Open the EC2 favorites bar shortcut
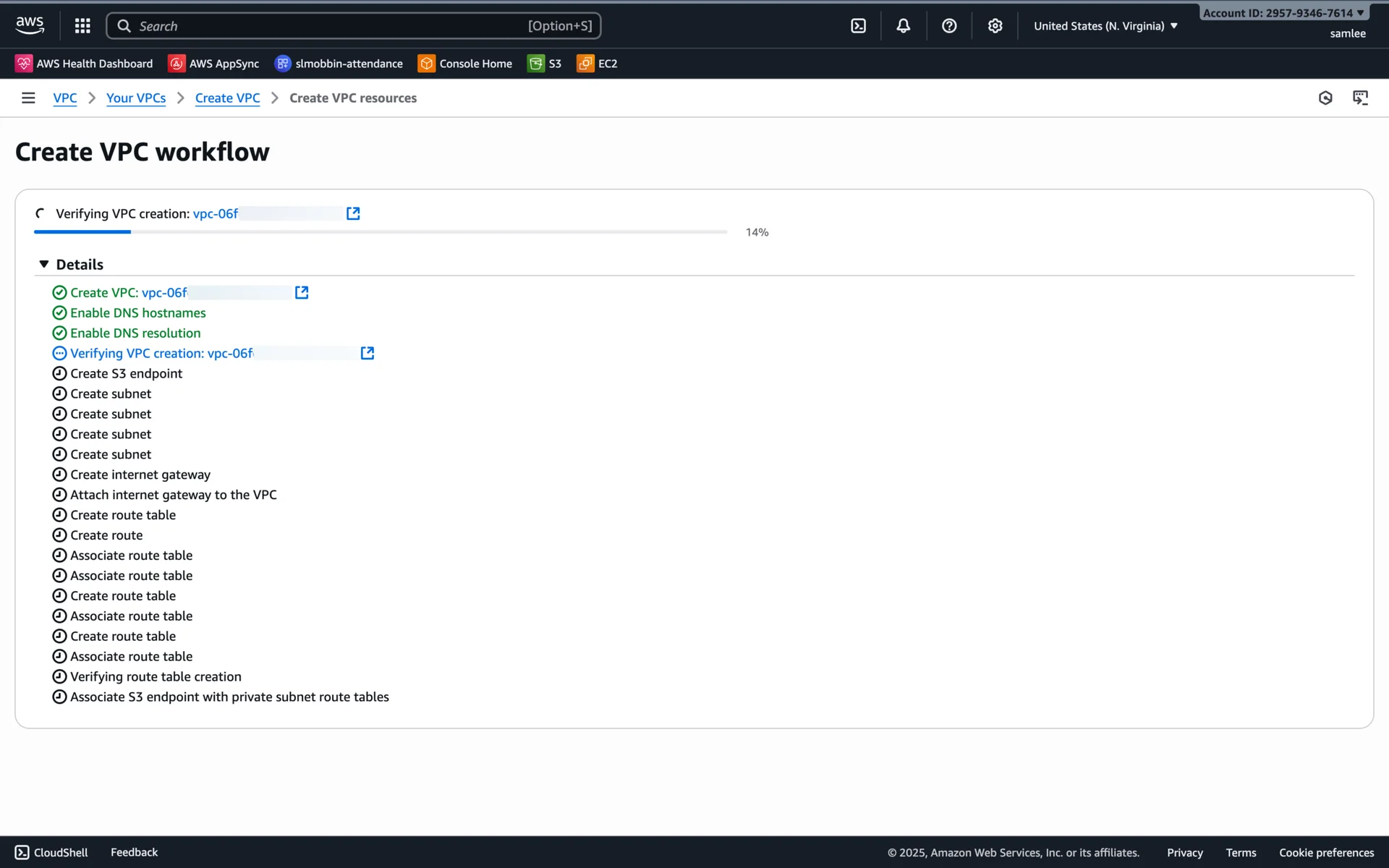Viewport: 1389px width, 868px height. pos(598,64)
